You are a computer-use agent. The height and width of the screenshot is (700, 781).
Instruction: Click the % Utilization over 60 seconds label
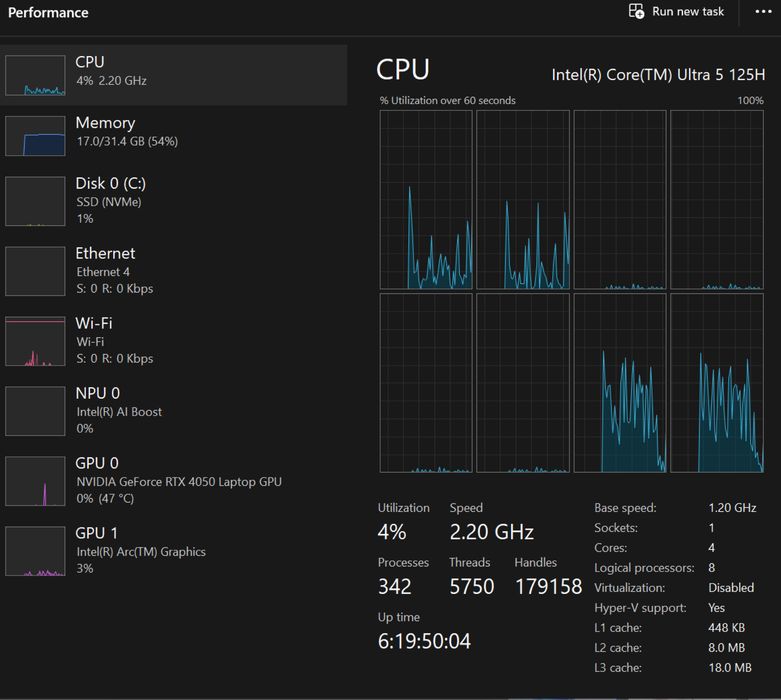(x=447, y=100)
